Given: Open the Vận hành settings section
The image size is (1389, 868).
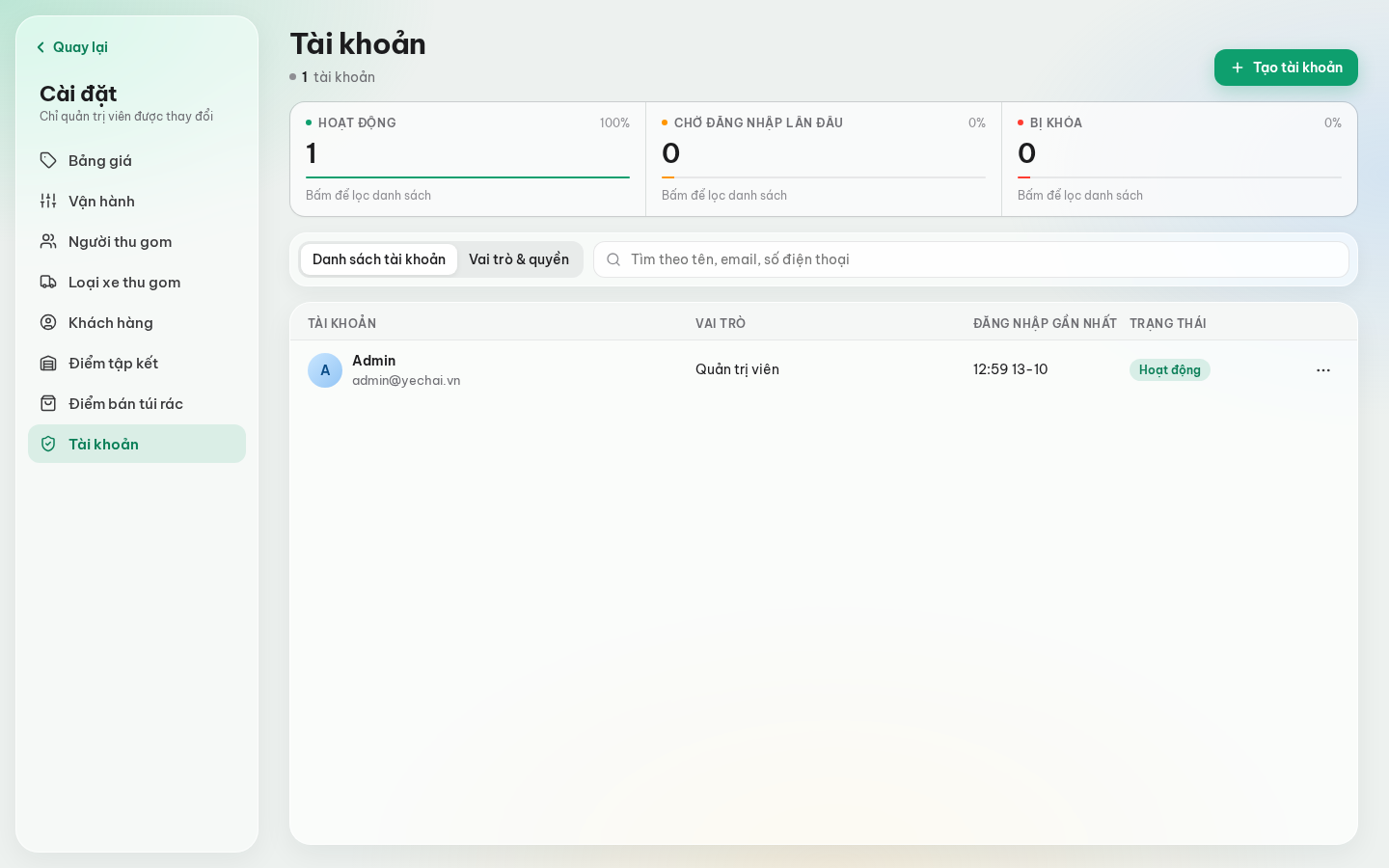Looking at the screenshot, I should coord(137,201).
